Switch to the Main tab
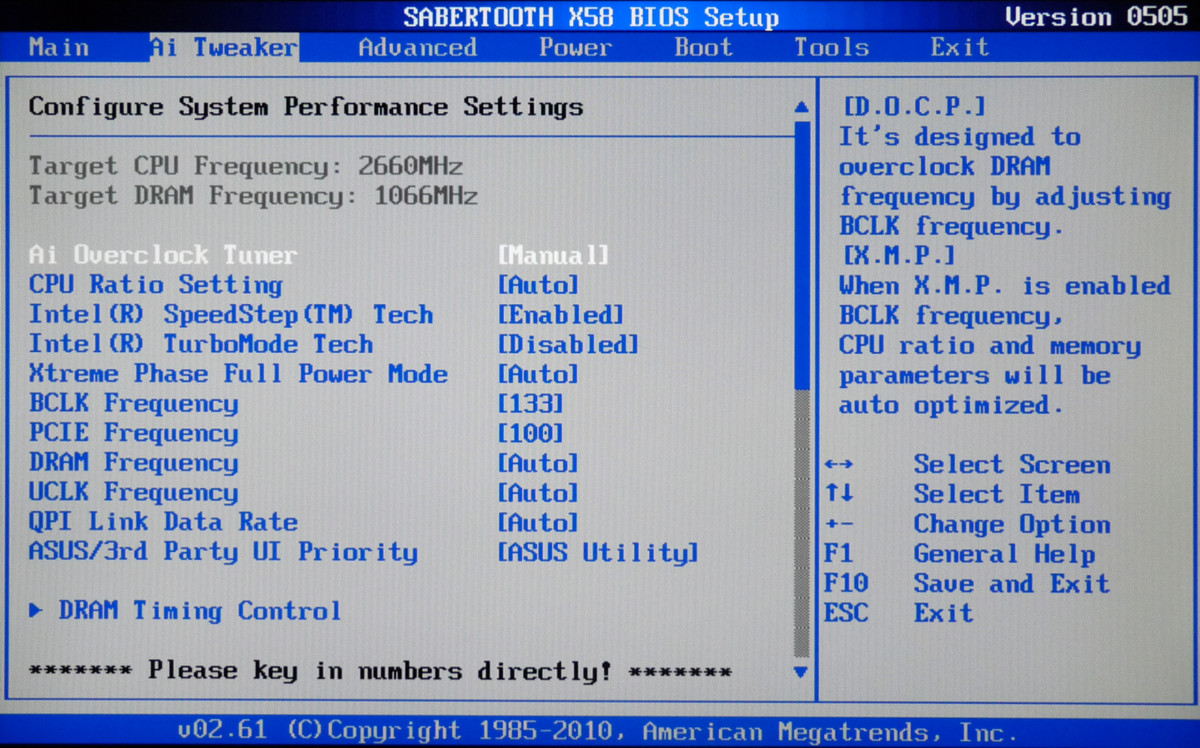Viewport: 1200px width, 748px height. (x=57, y=46)
